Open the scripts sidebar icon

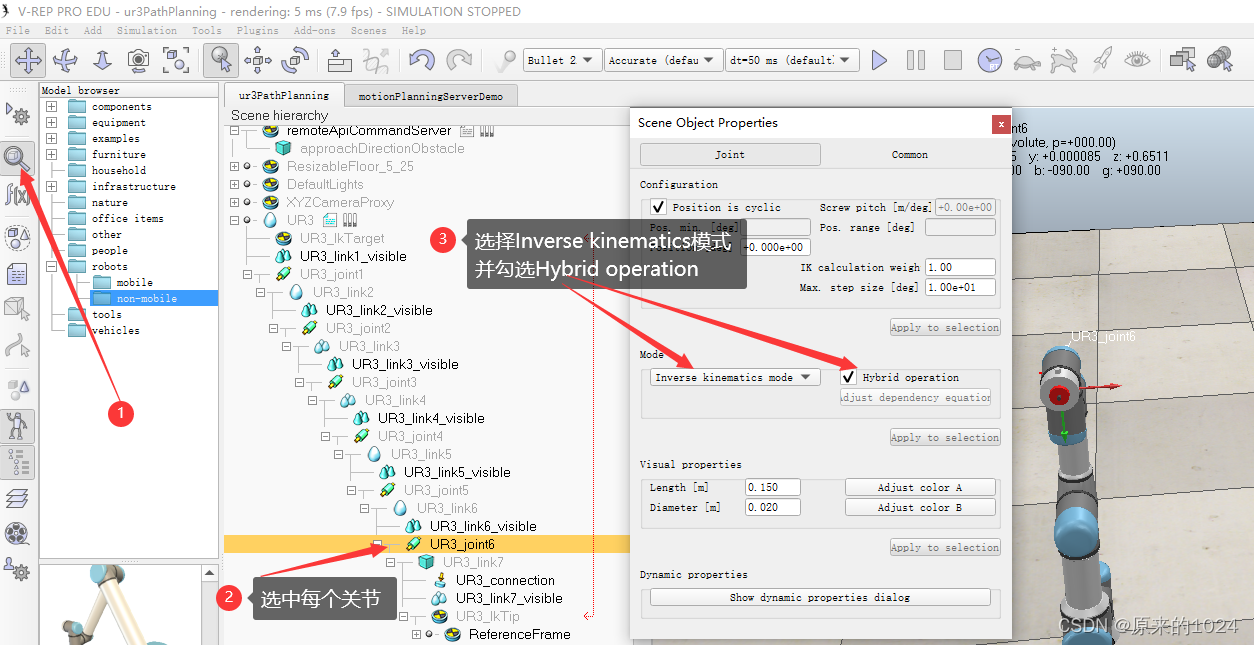pos(18,274)
